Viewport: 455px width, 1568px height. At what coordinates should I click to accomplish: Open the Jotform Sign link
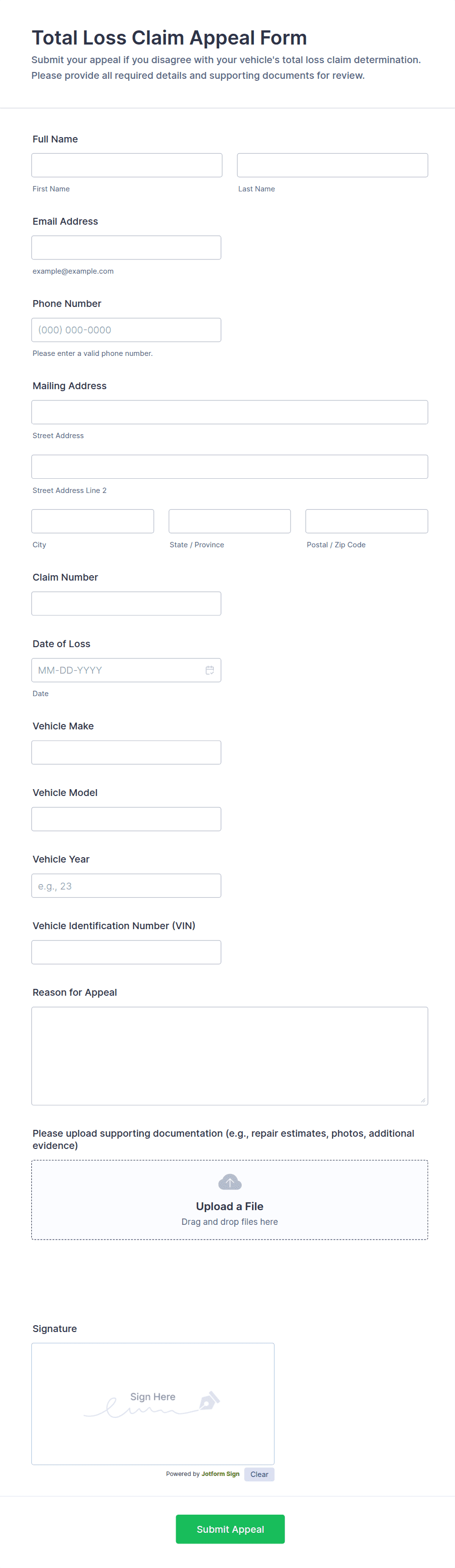pyautogui.click(x=220, y=1474)
